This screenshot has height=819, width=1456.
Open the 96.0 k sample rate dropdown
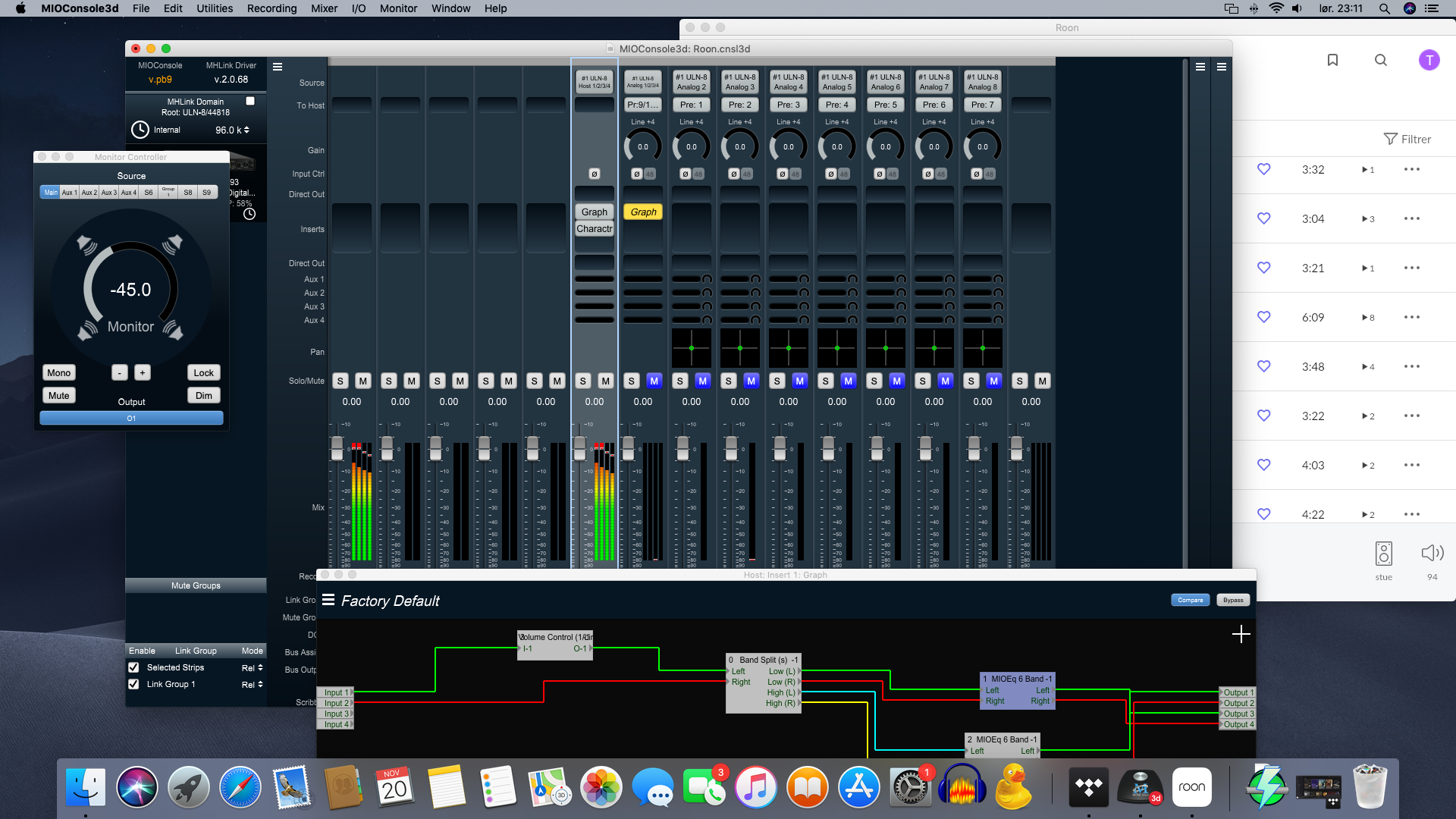point(232,130)
